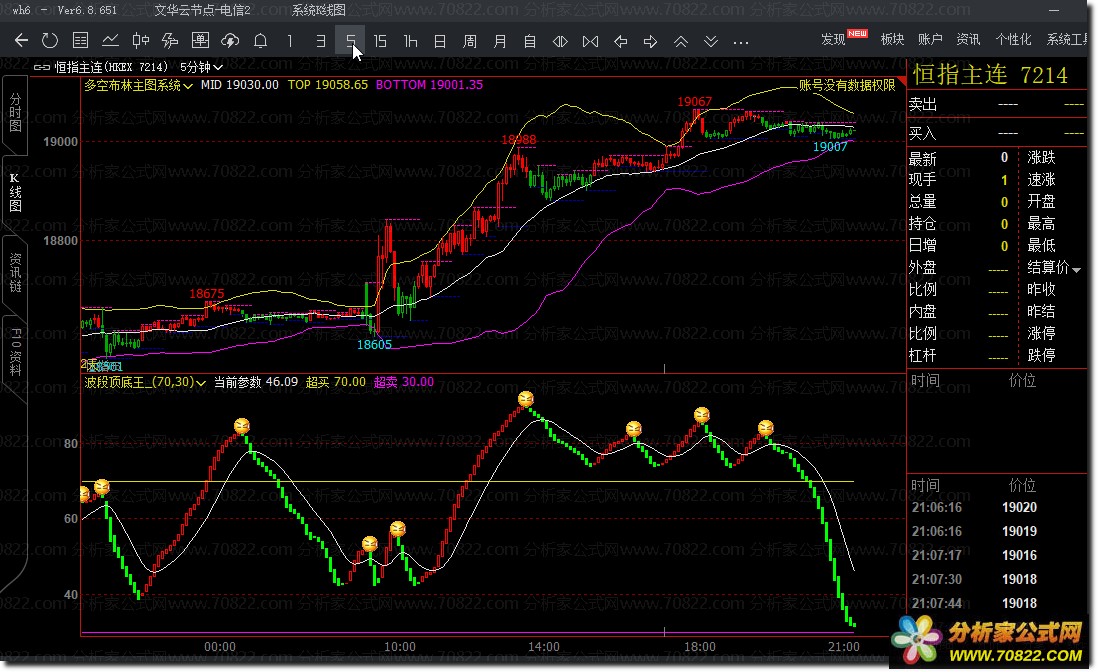Click the refresh circle icon
1099x672 pixels.
[50, 41]
